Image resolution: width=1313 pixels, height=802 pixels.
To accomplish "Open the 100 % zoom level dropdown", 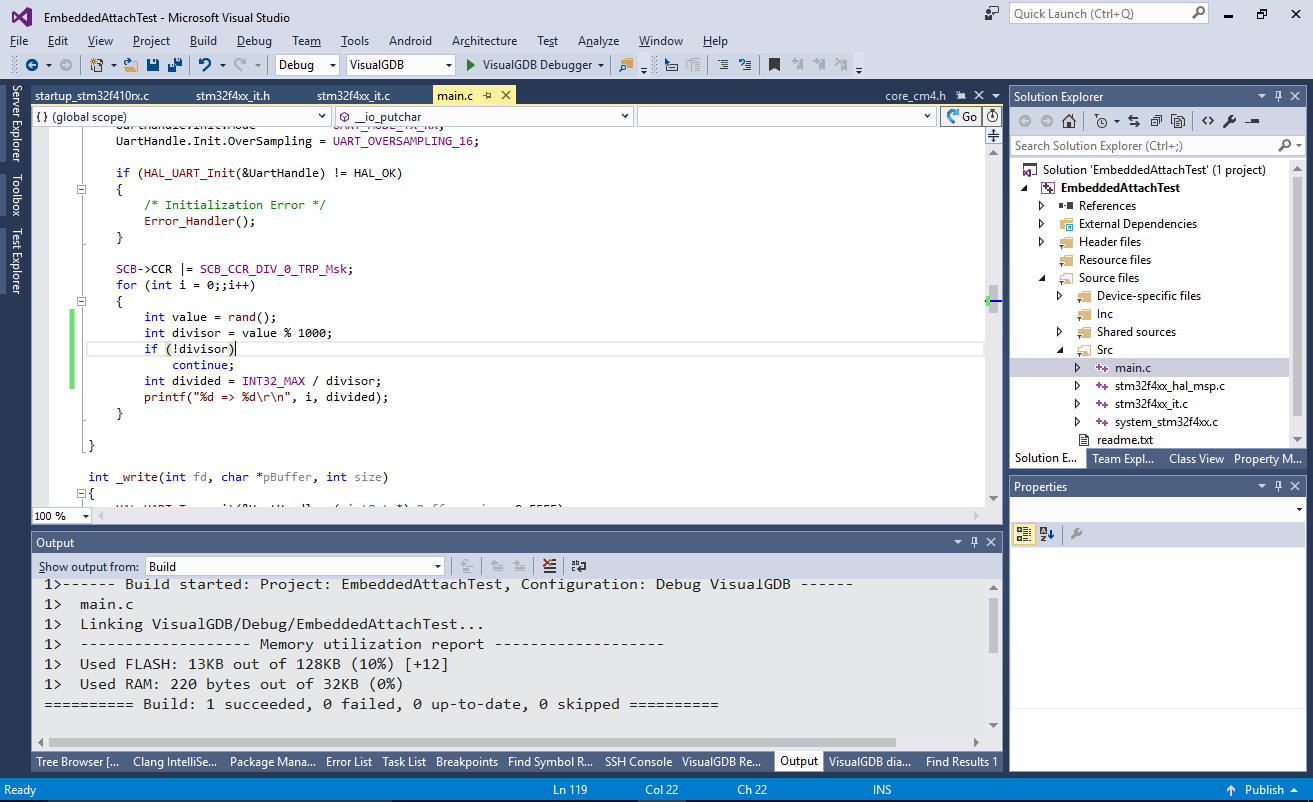I will point(86,516).
